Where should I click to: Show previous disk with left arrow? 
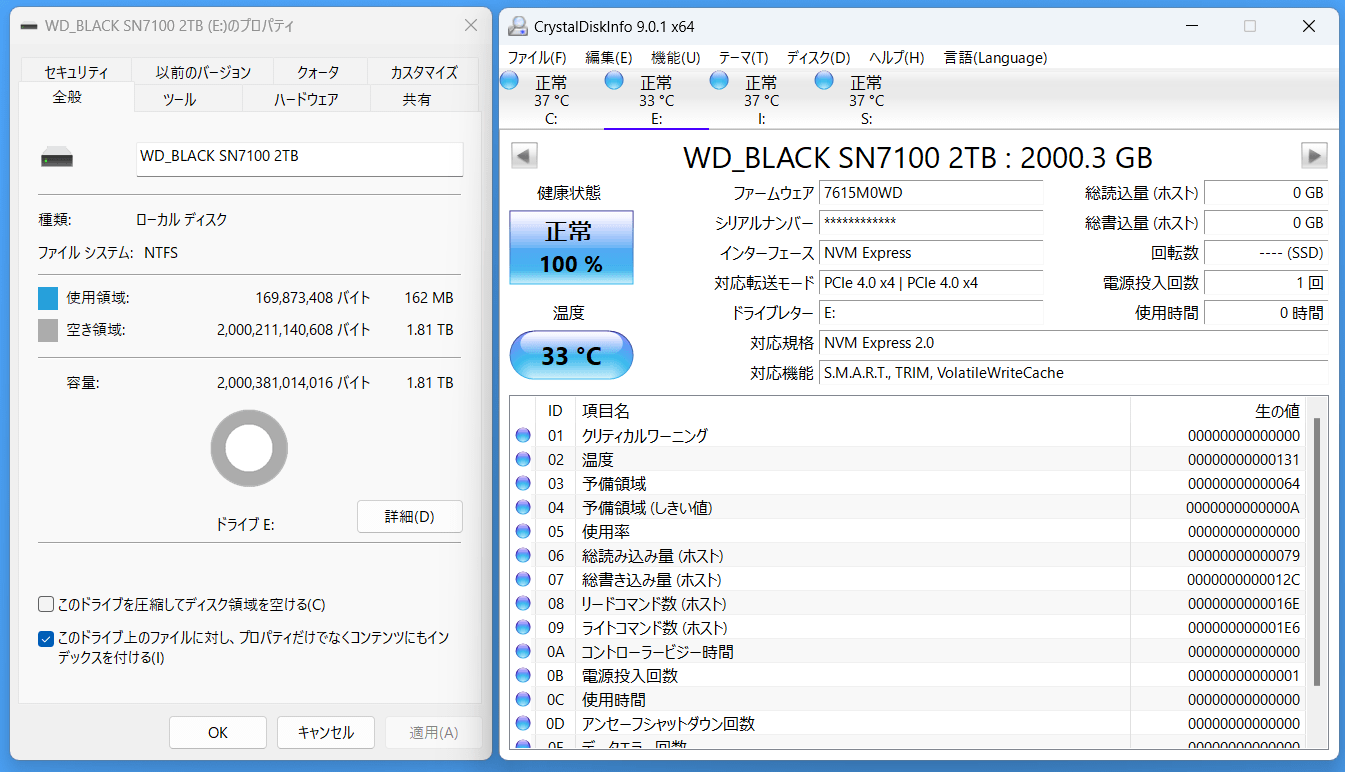[x=525, y=156]
